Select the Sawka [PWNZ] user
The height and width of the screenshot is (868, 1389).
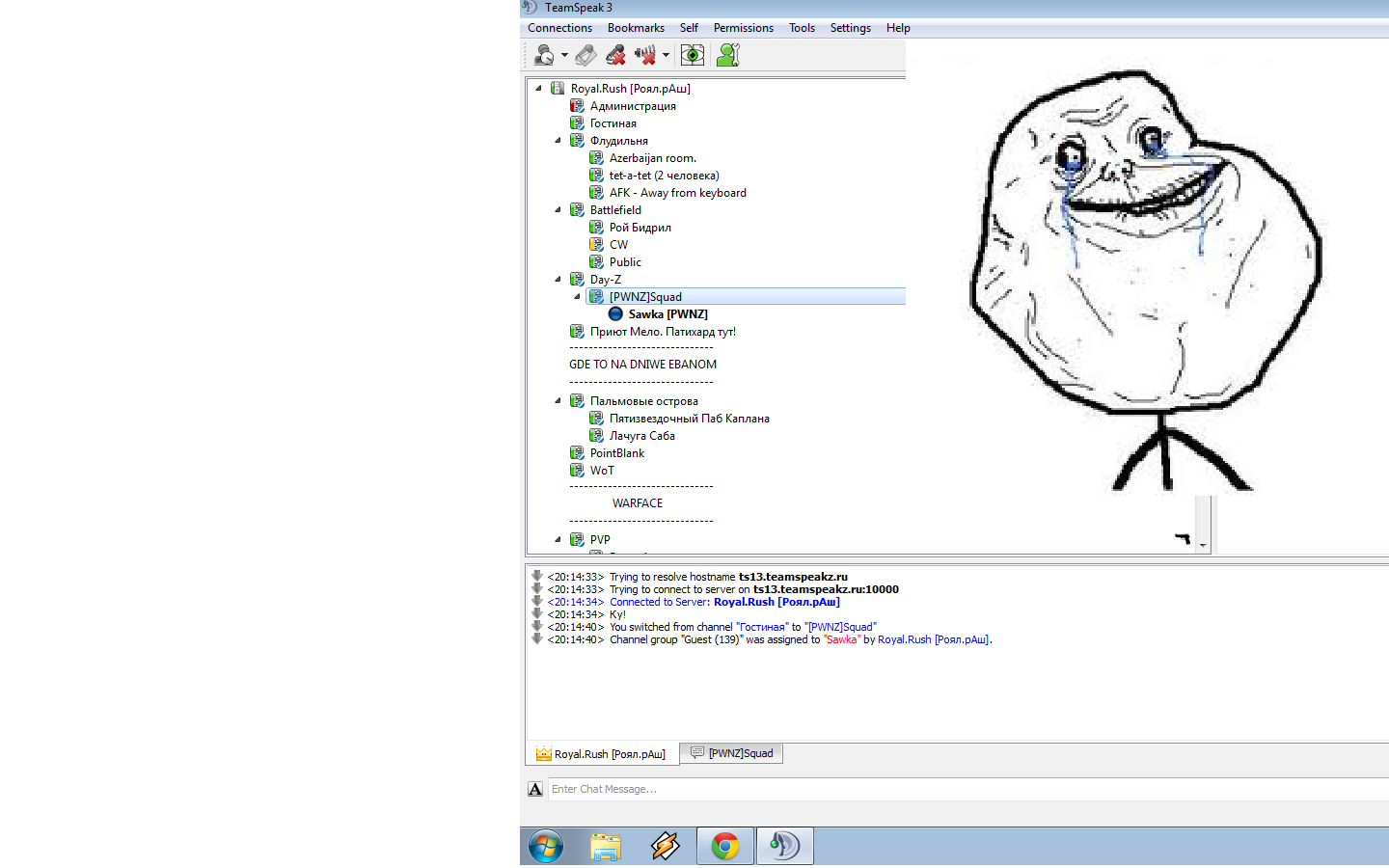[x=668, y=314]
